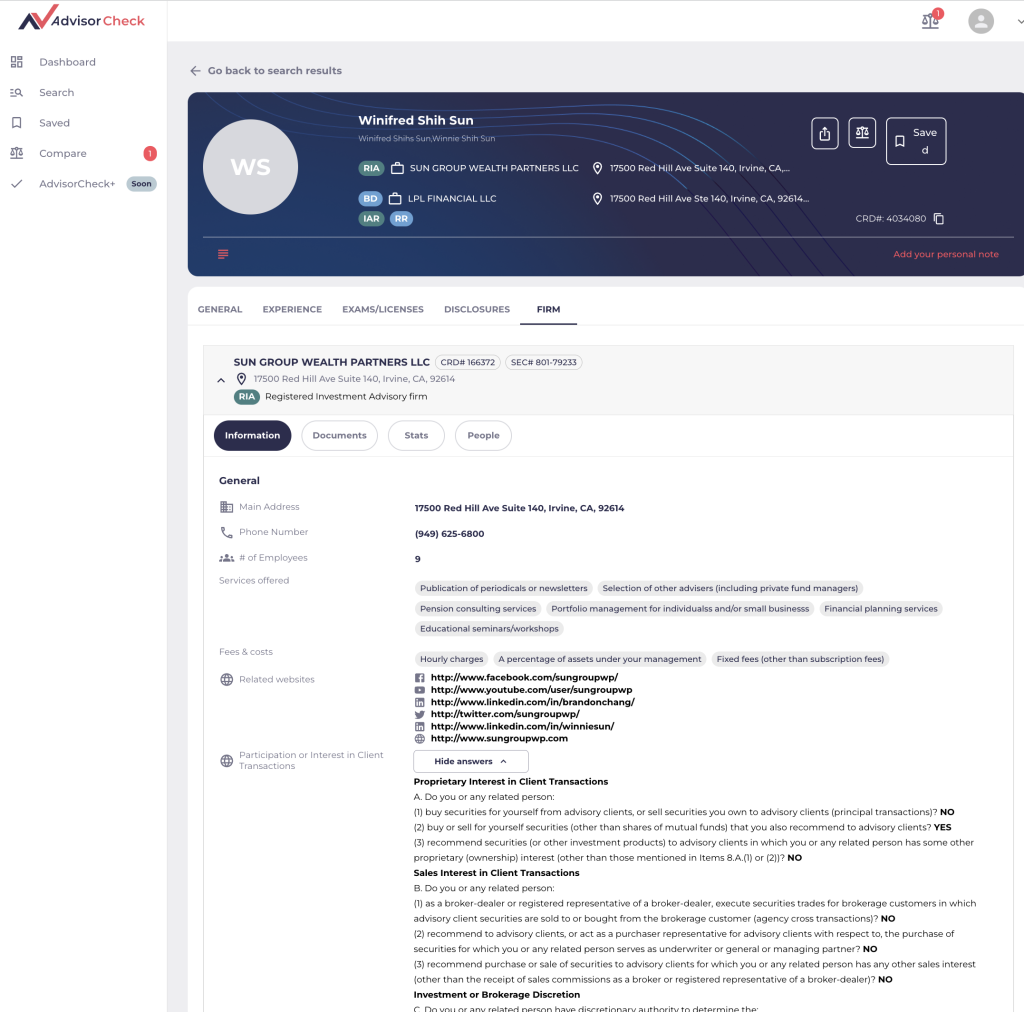Toggle the People view for Sun Group Wealth

tap(483, 435)
